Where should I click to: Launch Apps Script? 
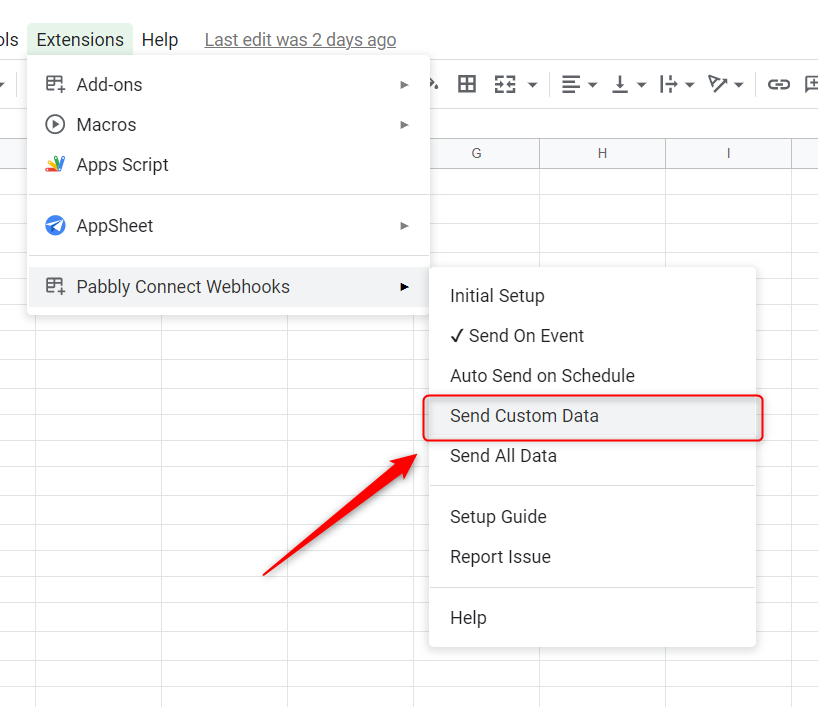(228, 165)
